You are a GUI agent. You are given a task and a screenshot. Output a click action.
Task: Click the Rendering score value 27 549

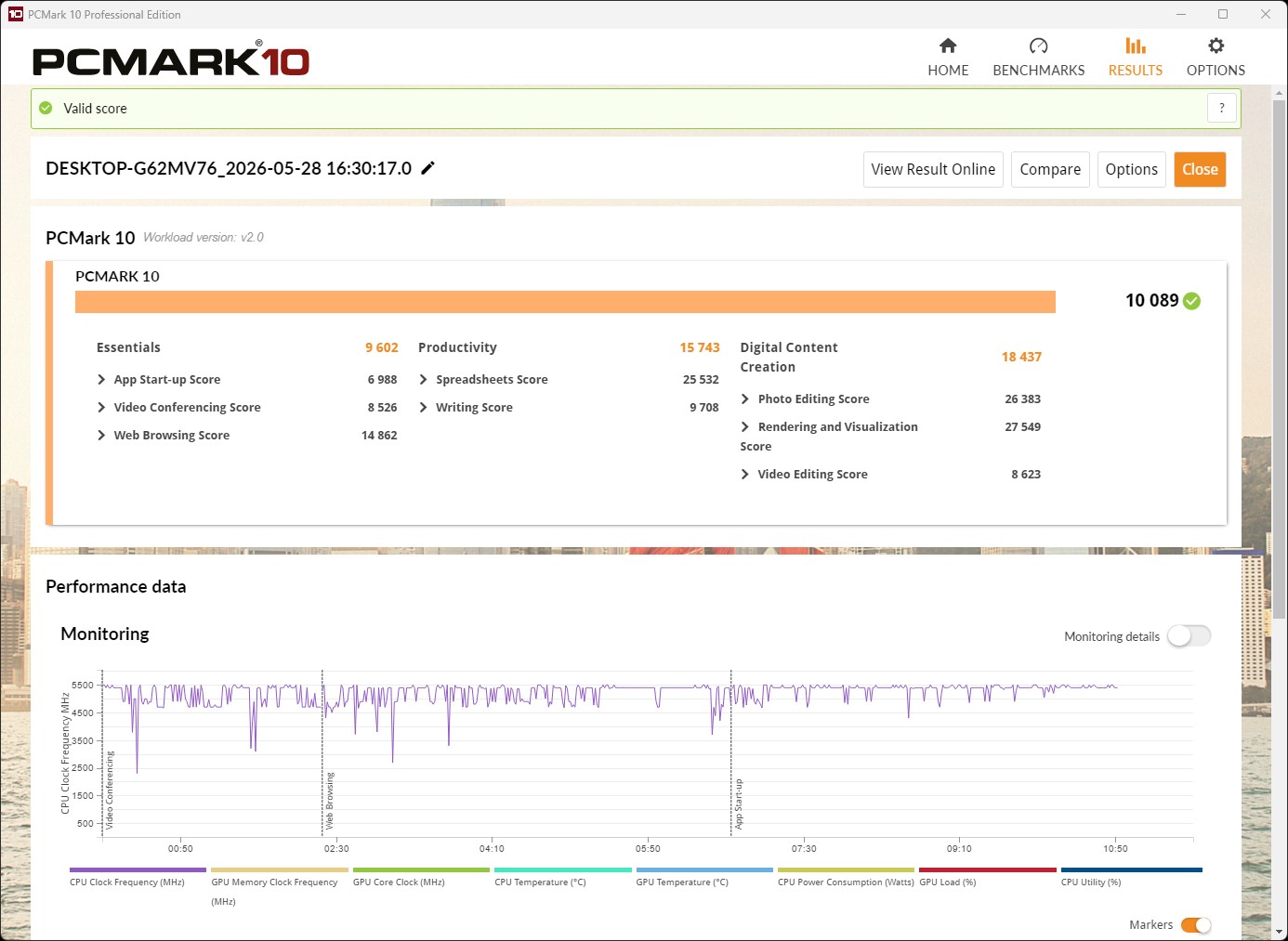[x=1022, y=426]
